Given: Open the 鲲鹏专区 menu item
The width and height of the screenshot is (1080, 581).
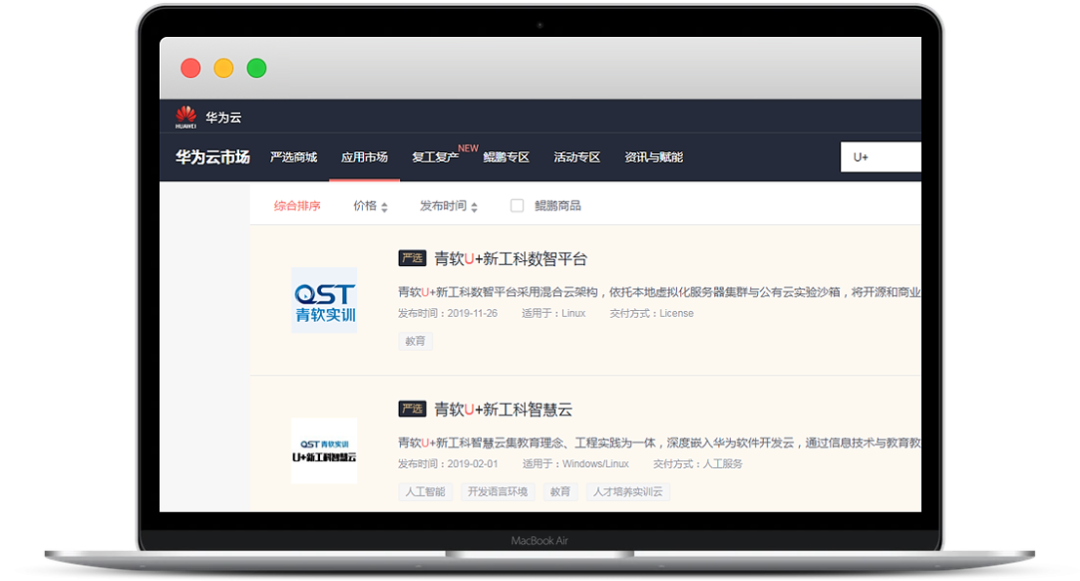Looking at the screenshot, I should (506, 157).
